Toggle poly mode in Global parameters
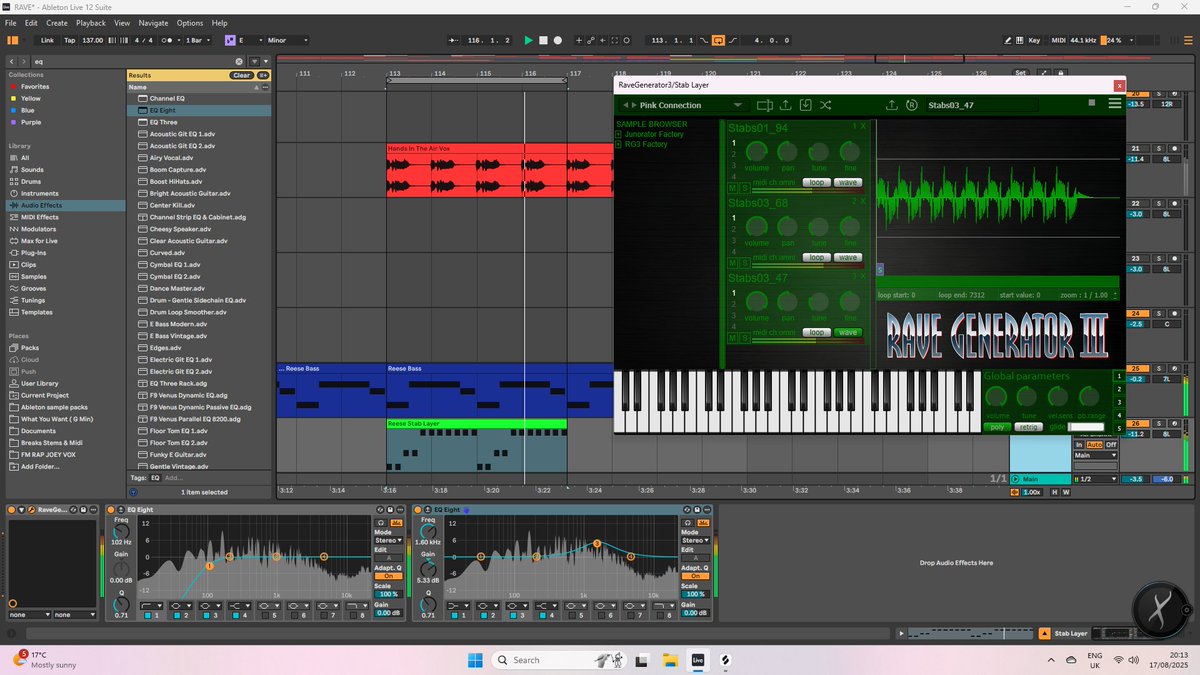Viewport: 1200px width, 675px height. point(997,427)
